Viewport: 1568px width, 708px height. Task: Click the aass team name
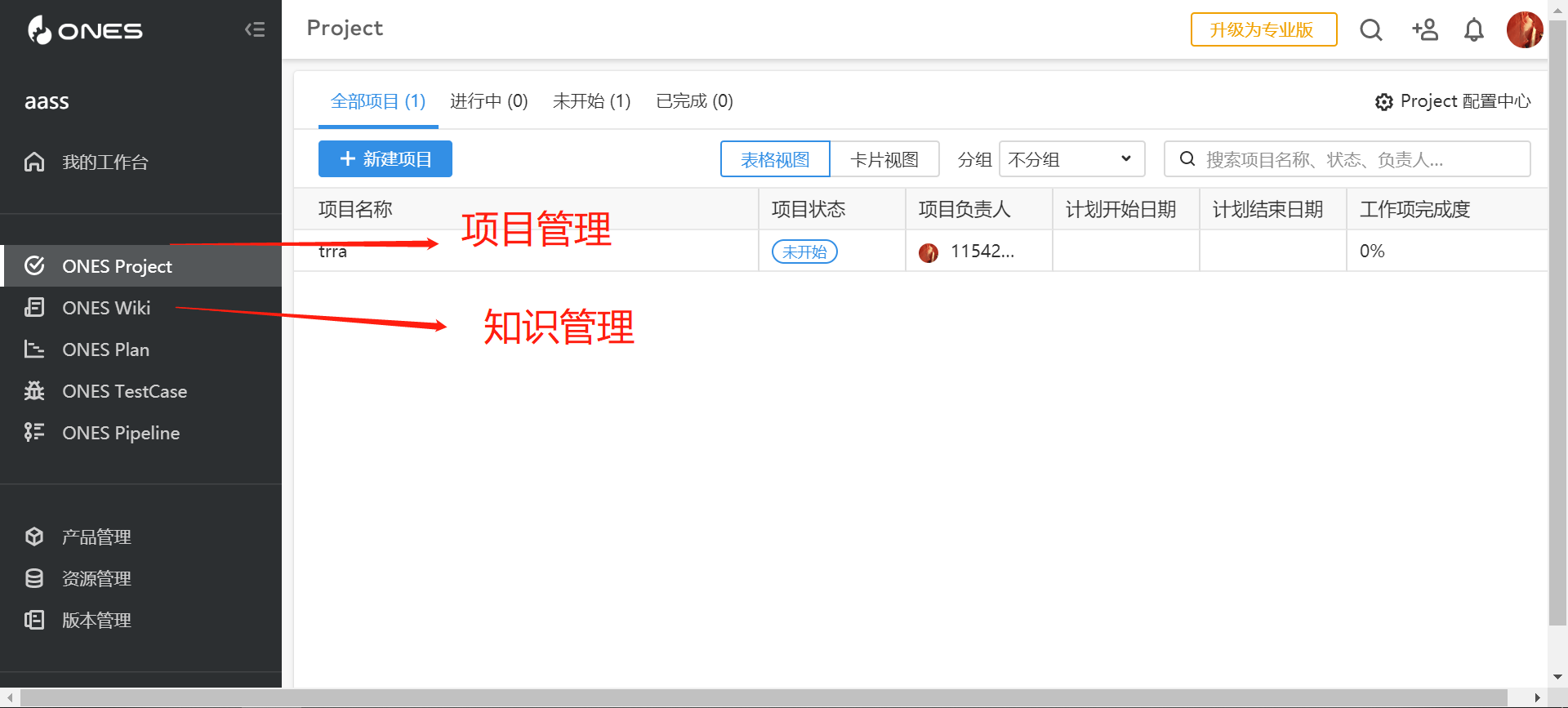pos(47,101)
